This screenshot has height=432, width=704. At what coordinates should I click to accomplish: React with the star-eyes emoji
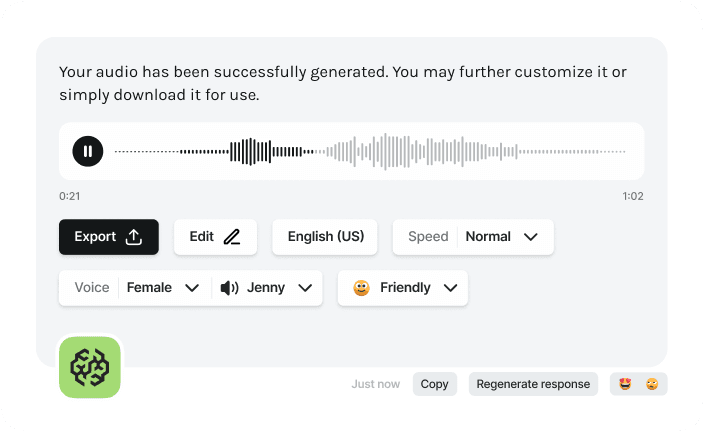625,384
